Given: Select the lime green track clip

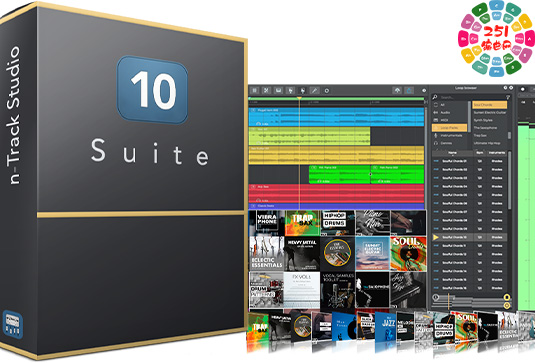Looking at the screenshot, I should (x=309, y=136).
